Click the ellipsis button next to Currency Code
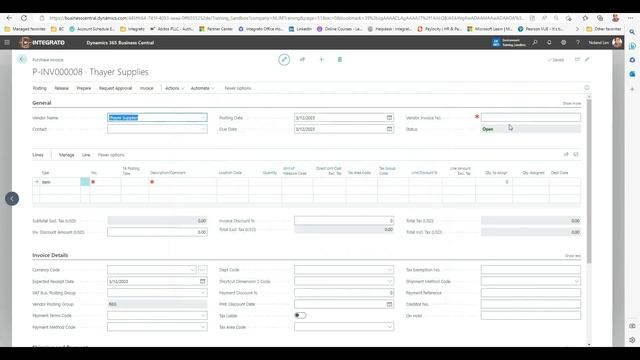The height and width of the screenshot is (360, 640). (x=202, y=270)
